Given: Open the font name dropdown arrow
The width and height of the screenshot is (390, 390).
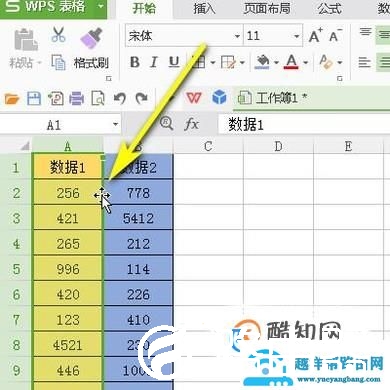Looking at the screenshot, I should 237,36.
